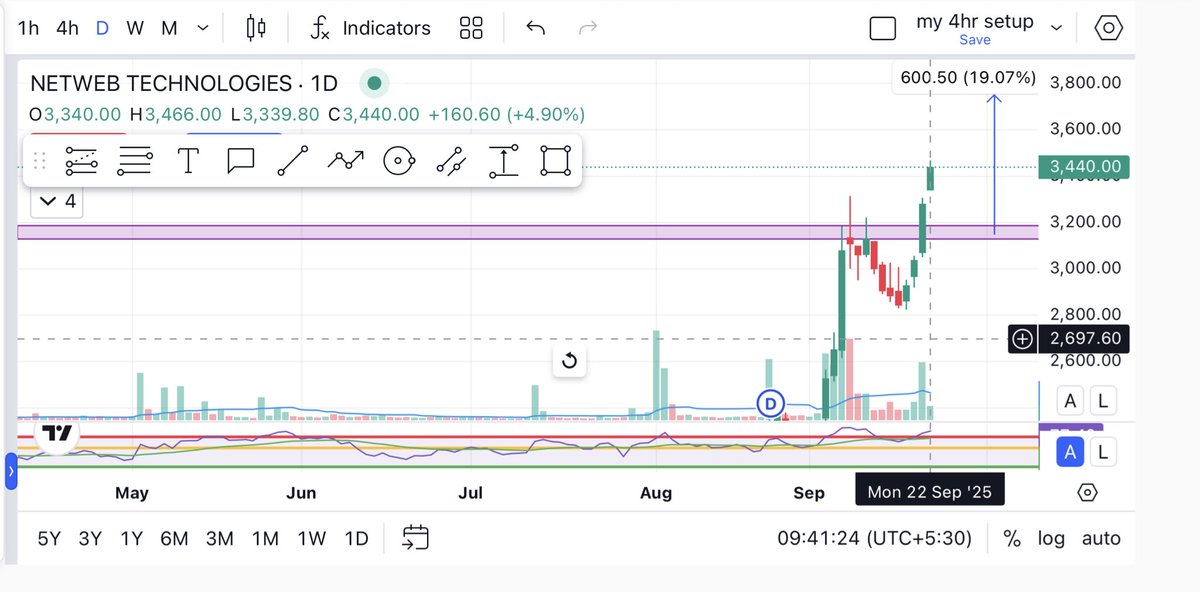Redo the chart action
Viewport: 1200px width, 592px height.
pos(588,28)
